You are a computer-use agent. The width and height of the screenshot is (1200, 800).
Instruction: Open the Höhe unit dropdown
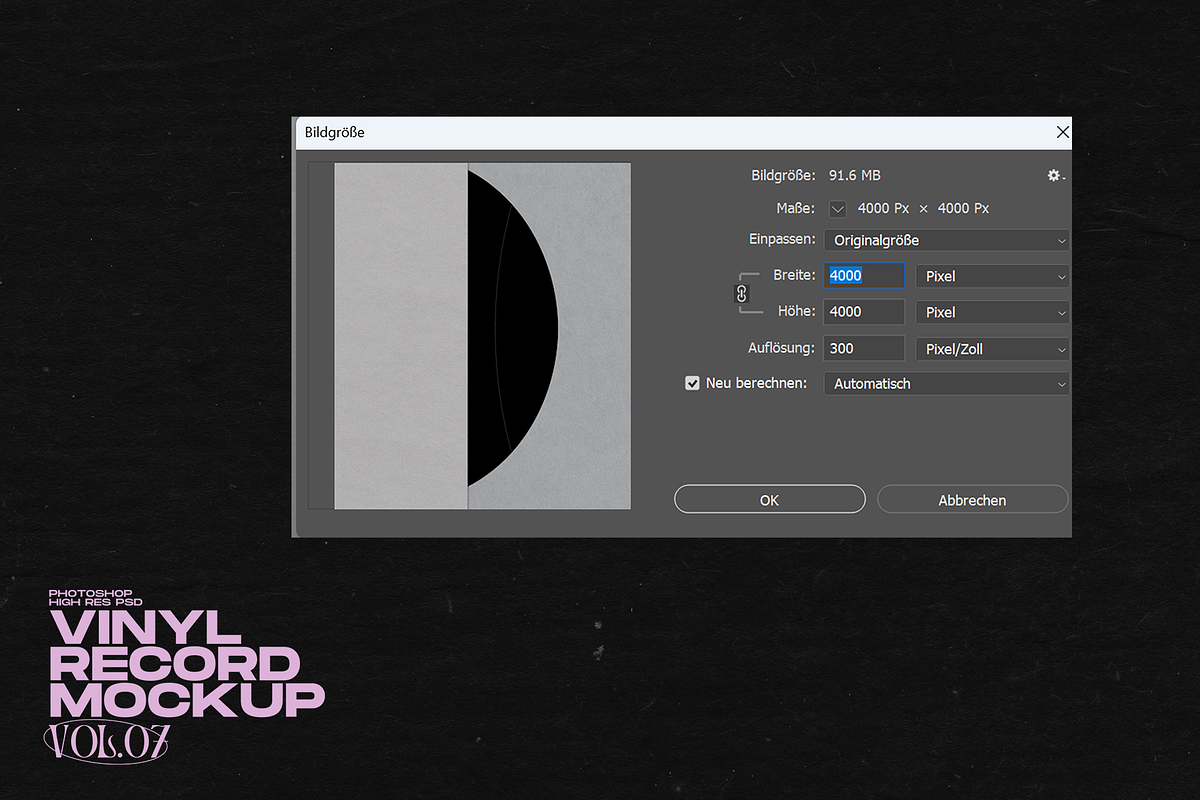coord(992,312)
